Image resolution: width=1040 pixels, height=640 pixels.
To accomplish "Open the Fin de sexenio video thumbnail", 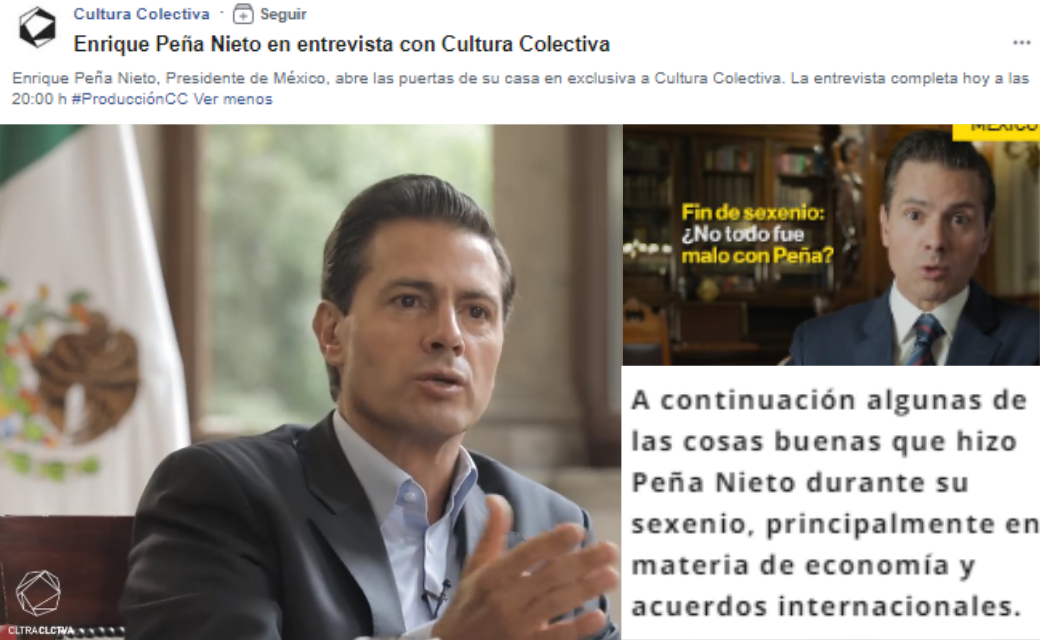I will 830,245.
